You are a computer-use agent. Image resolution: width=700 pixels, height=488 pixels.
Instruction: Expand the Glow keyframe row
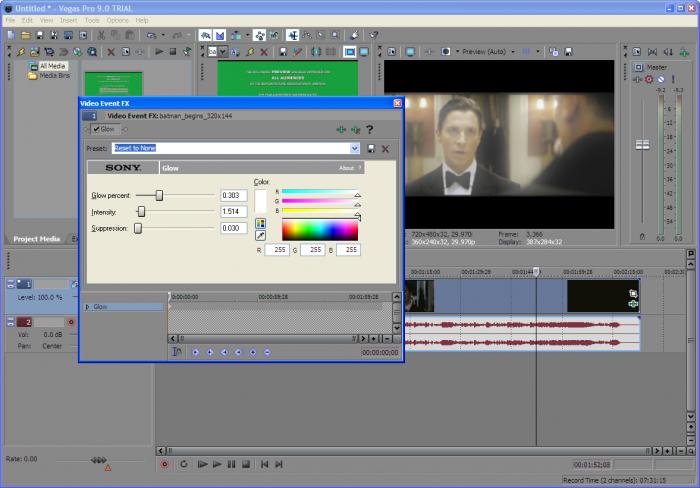(87, 307)
